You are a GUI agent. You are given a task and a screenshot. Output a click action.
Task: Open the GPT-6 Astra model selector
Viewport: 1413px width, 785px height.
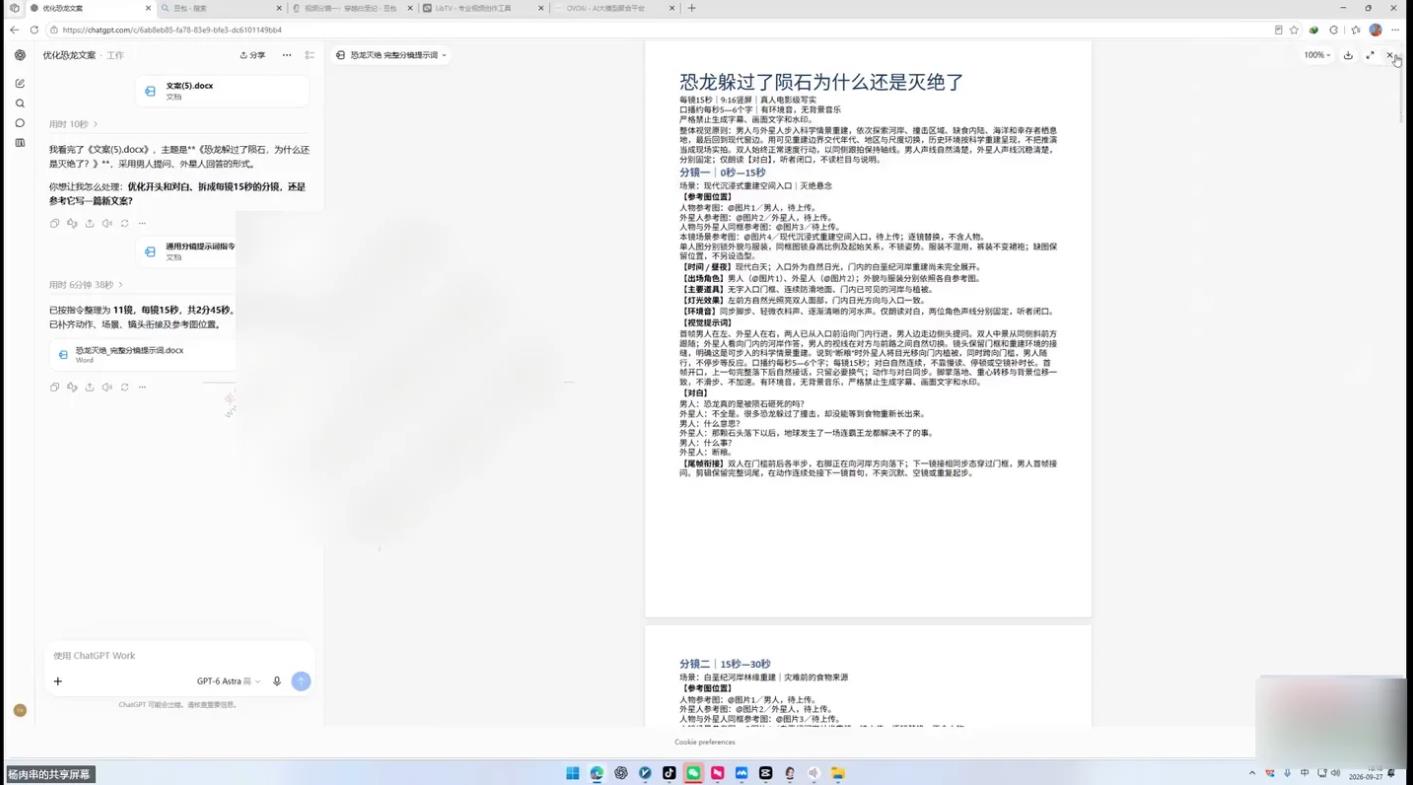228,681
